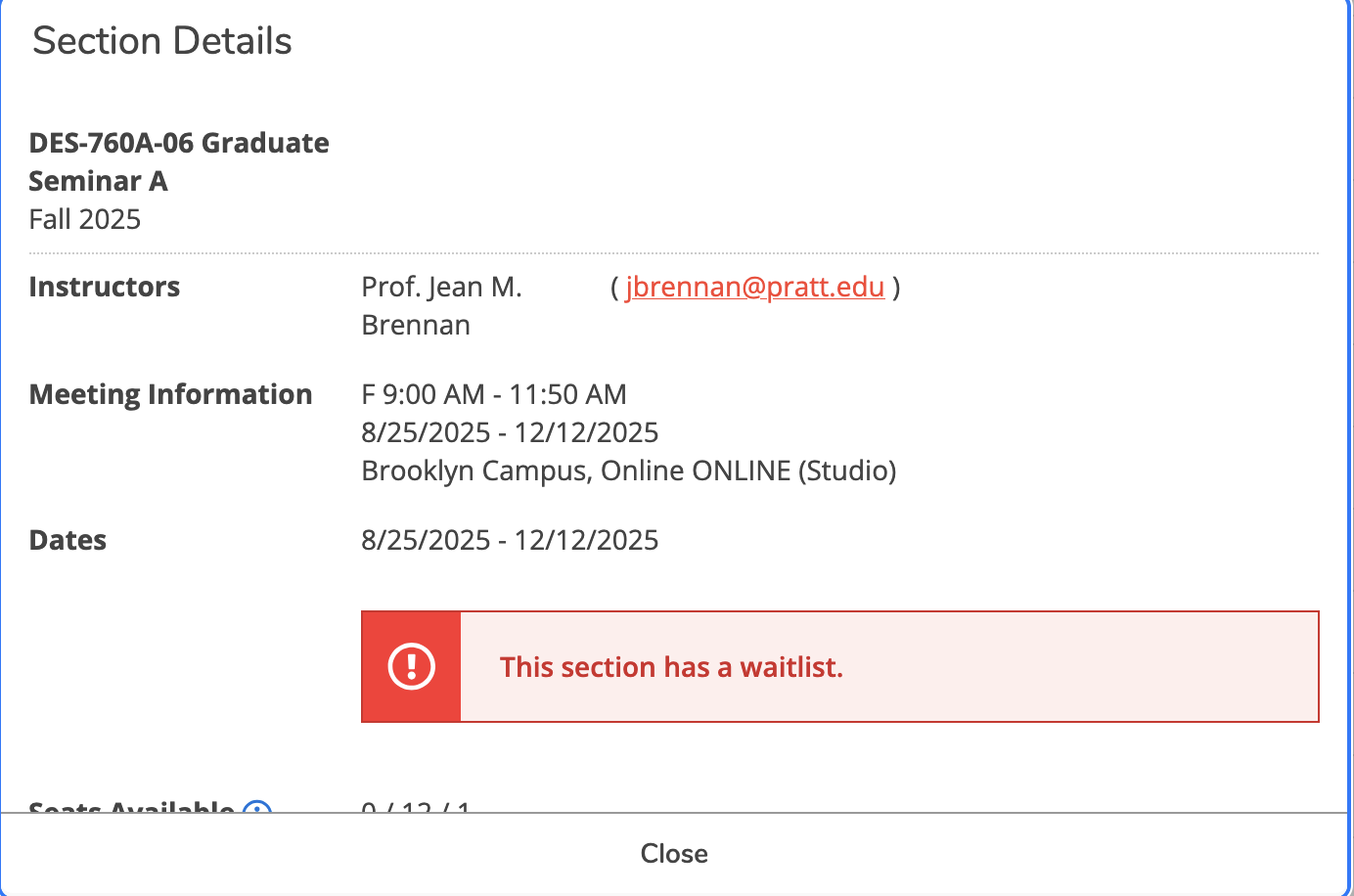Click the Dates label
The width and height of the screenshot is (1354, 896).
68,540
